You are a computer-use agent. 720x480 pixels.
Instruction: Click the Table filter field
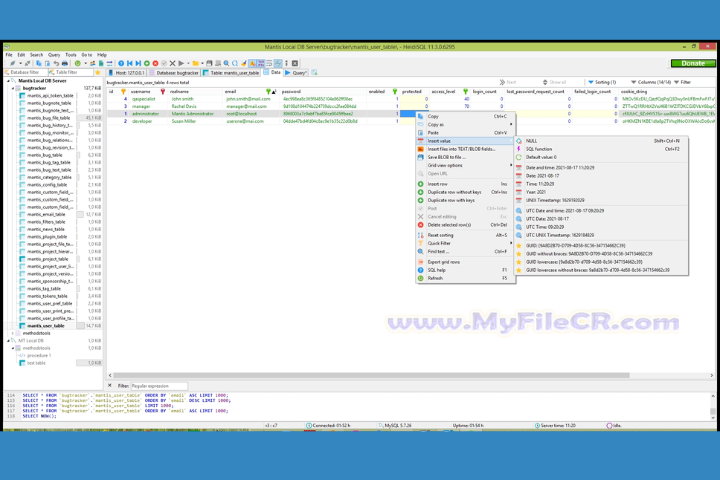coord(70,73)
